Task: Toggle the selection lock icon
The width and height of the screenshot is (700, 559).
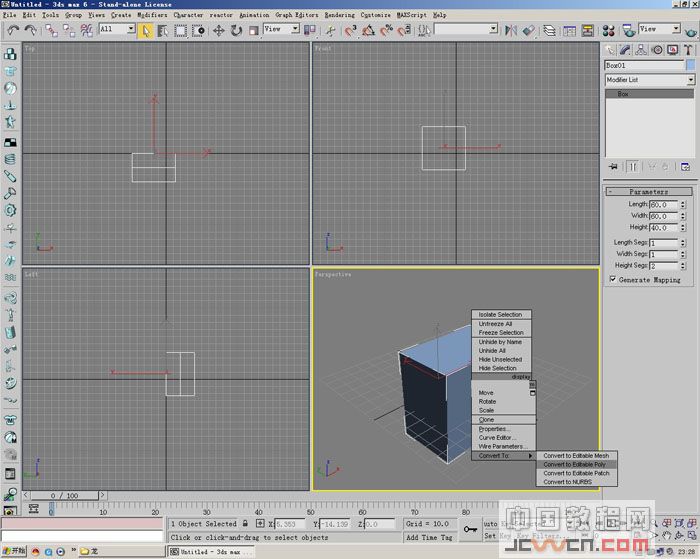Action: pos(245,523)
